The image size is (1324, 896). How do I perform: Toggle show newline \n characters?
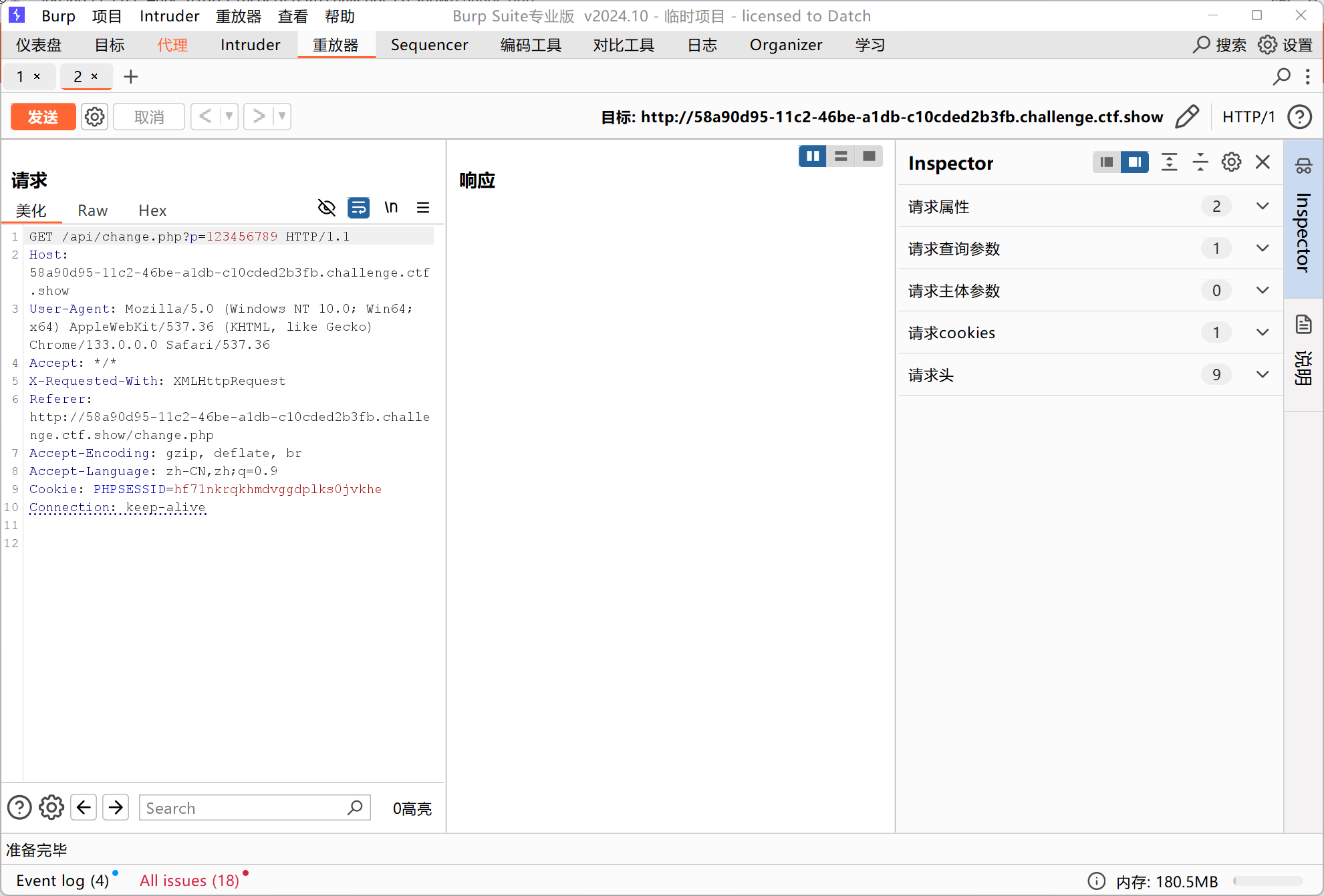(391, 208)
